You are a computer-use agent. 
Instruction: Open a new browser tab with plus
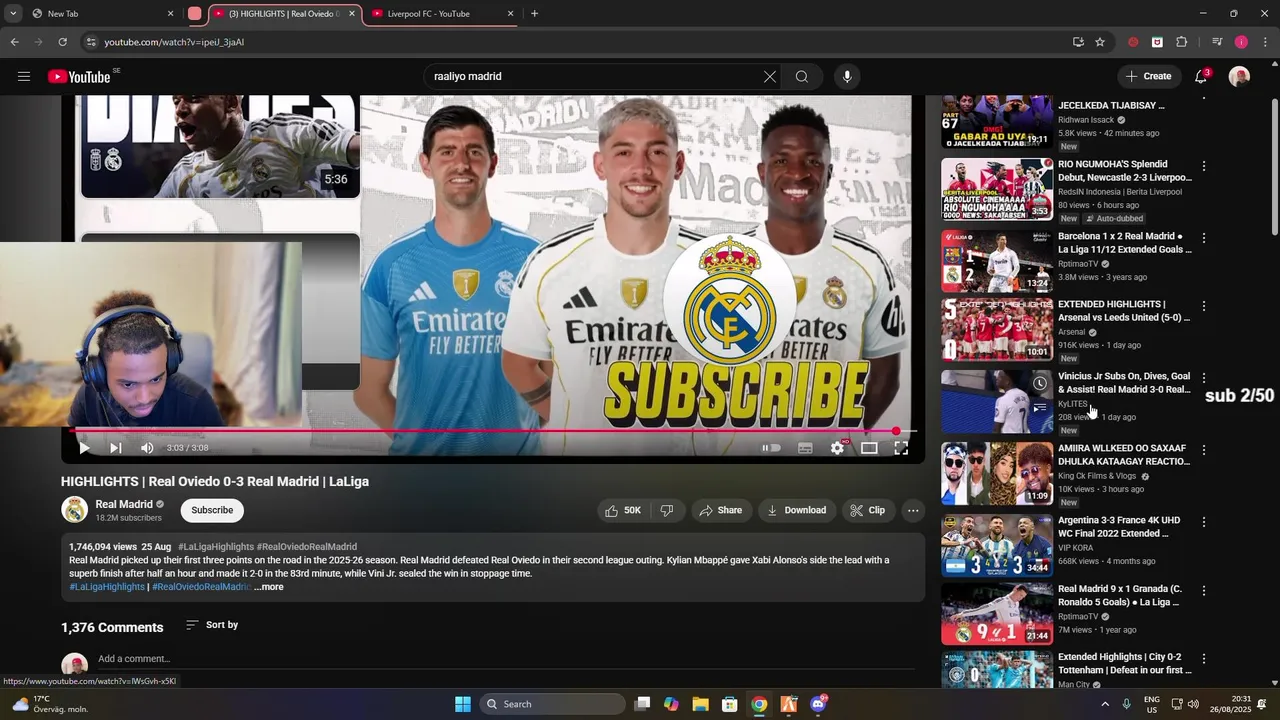(x=534, y=14)
